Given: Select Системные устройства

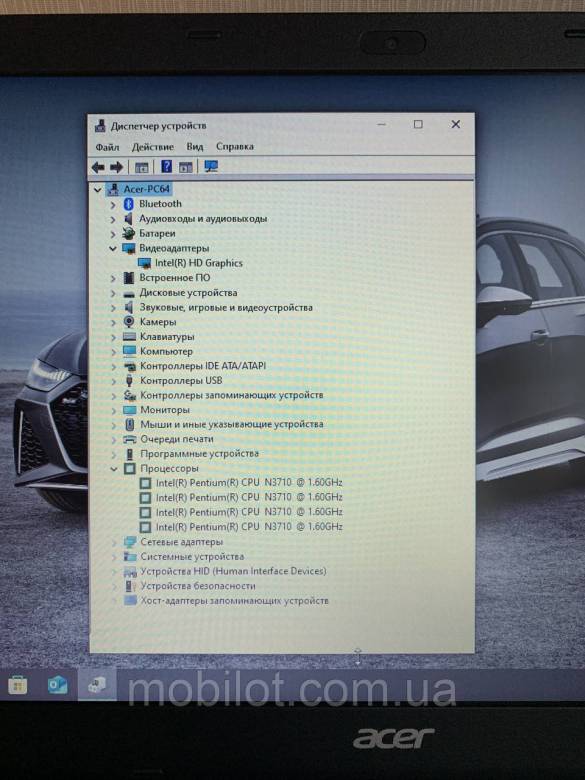Looking at the screenshot, I should point(192,557).
